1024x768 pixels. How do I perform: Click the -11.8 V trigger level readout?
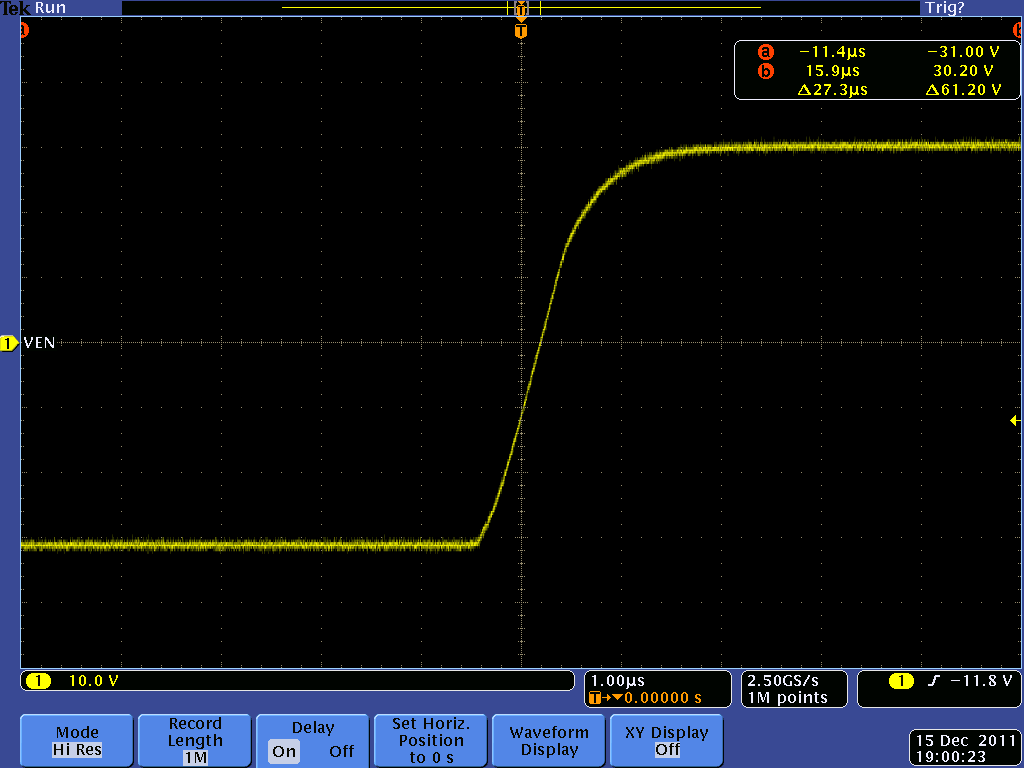(x=981, y=681)
